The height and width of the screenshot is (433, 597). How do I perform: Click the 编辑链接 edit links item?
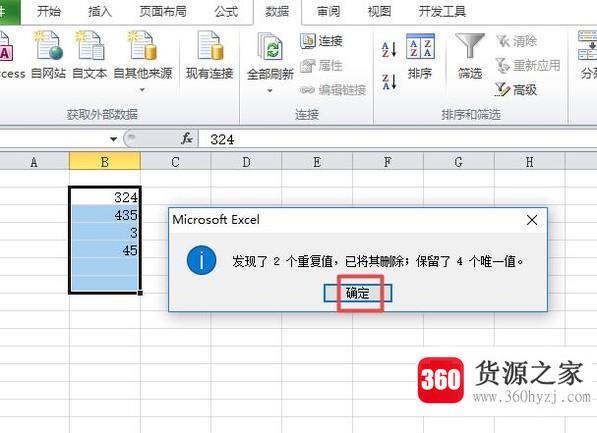pos(333,90)
